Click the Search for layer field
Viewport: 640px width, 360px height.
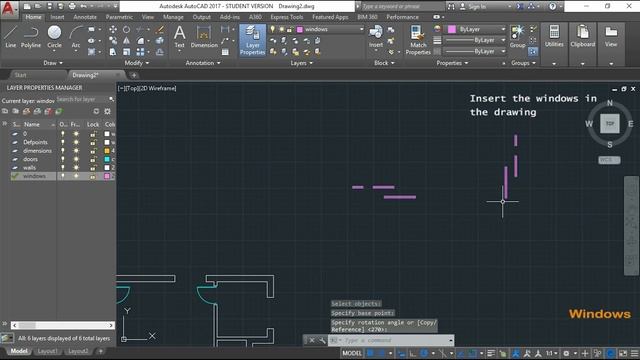pyautogui.click(x=85, y=99)
